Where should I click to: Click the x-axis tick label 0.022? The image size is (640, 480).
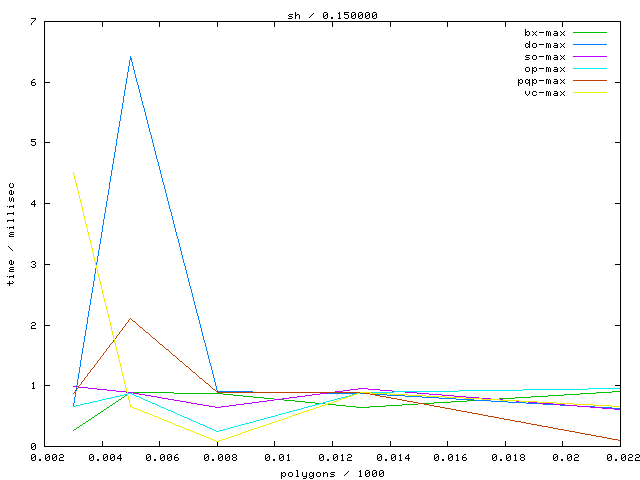(620, 458)
